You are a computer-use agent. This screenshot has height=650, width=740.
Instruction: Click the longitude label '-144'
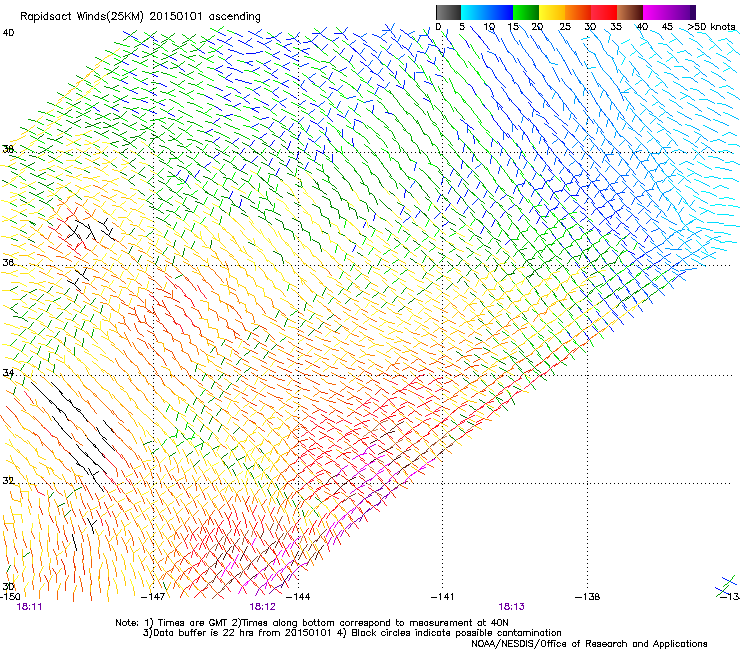pos(298,597)
